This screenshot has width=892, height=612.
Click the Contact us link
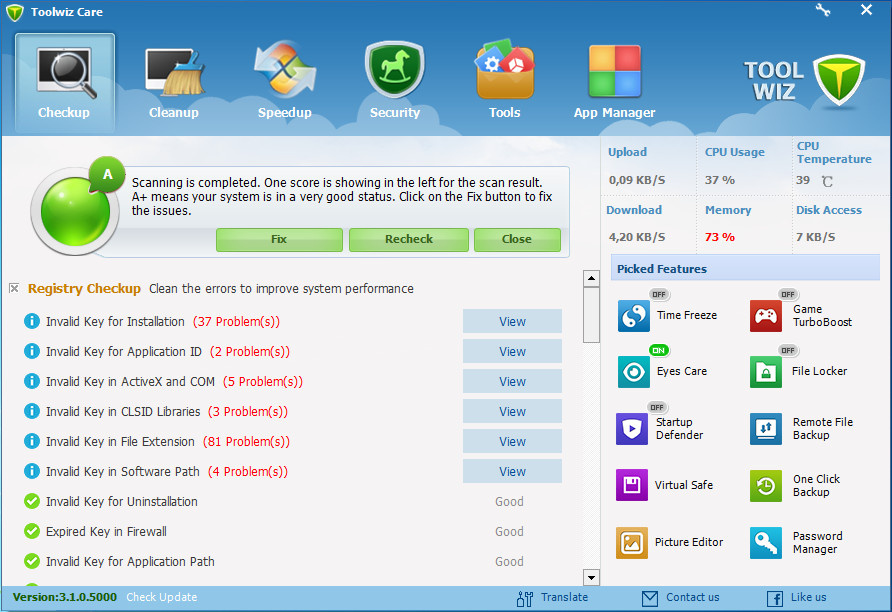tap(692, 597)
